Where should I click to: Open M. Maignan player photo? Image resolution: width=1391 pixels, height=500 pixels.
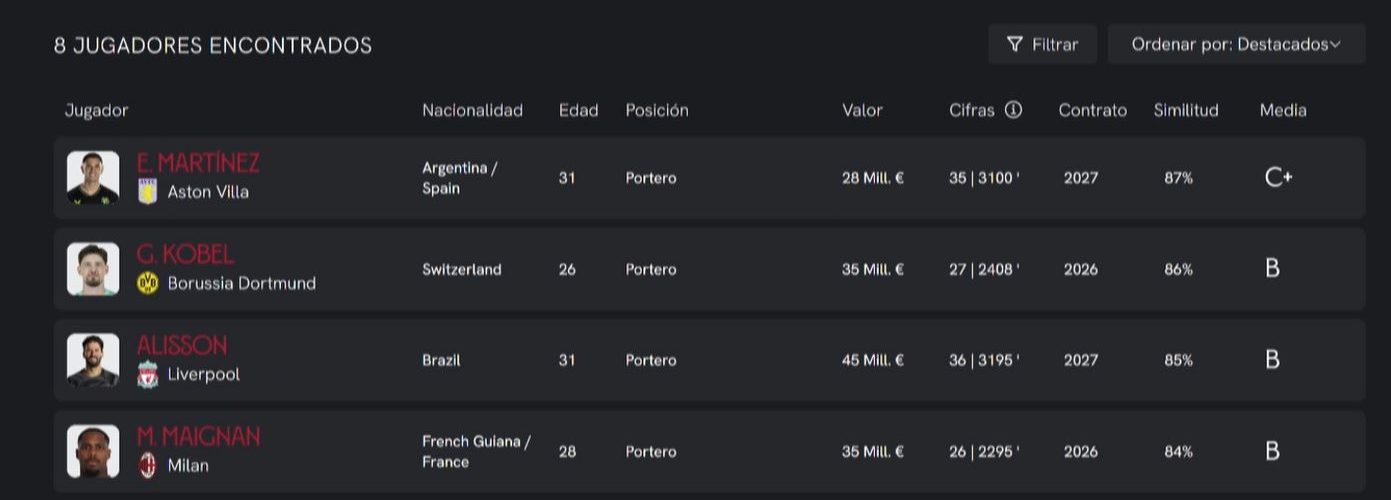93,451
